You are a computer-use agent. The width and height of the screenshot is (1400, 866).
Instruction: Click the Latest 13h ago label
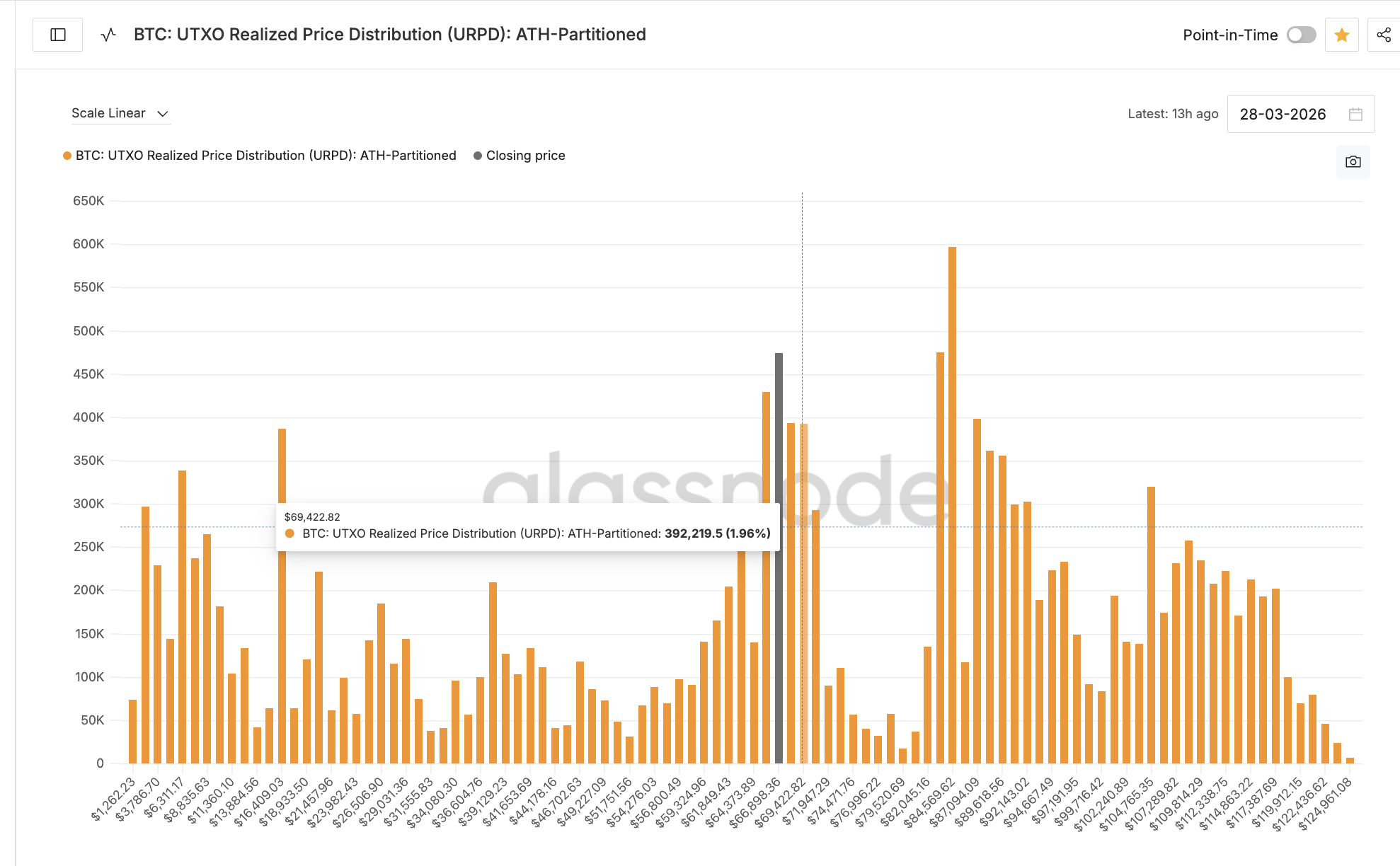(x=1173, y=113)
